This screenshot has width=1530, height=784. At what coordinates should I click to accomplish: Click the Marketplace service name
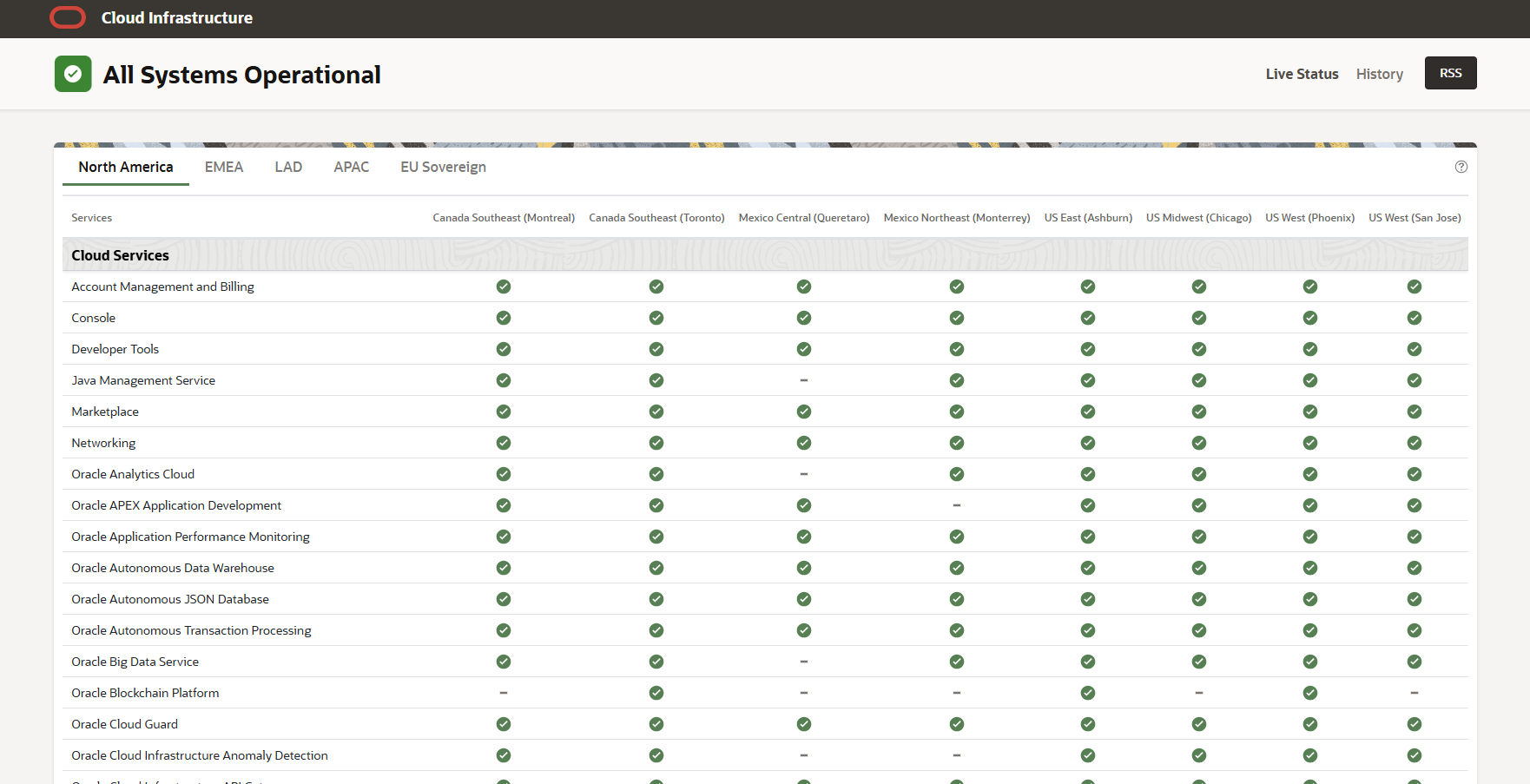tap(105, 412)
